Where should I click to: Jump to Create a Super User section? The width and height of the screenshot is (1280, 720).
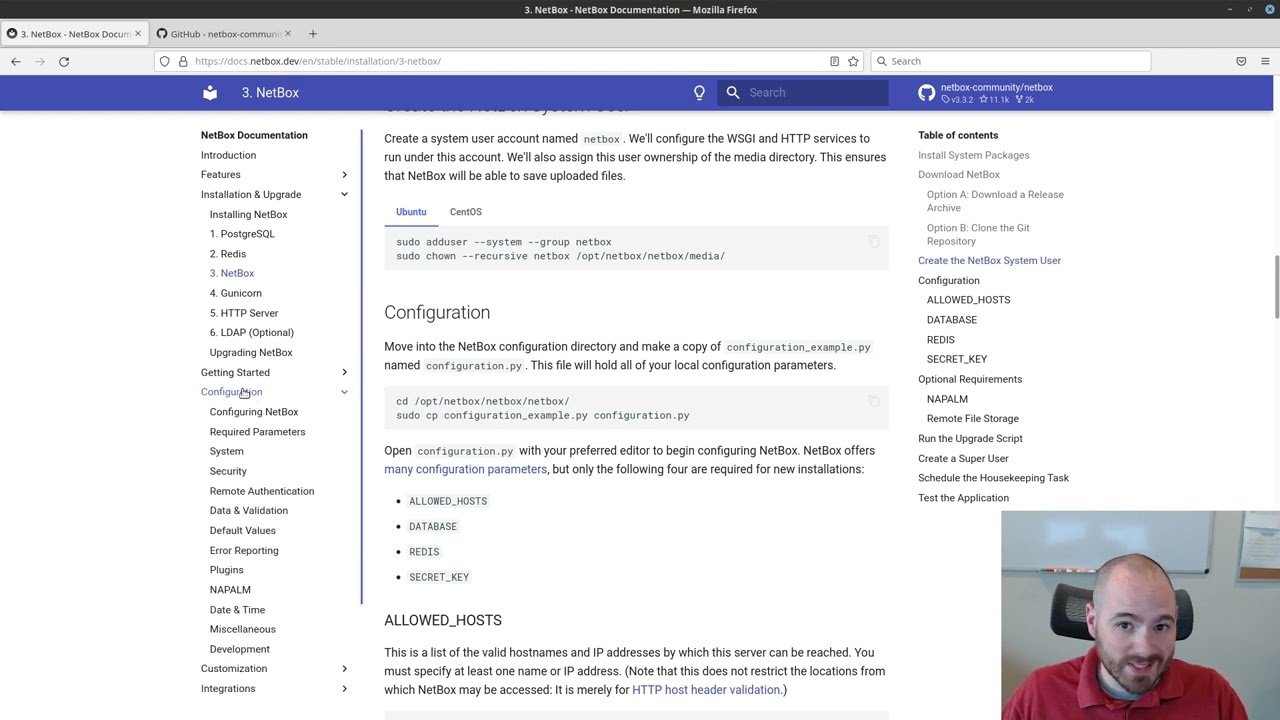[963, 458]
